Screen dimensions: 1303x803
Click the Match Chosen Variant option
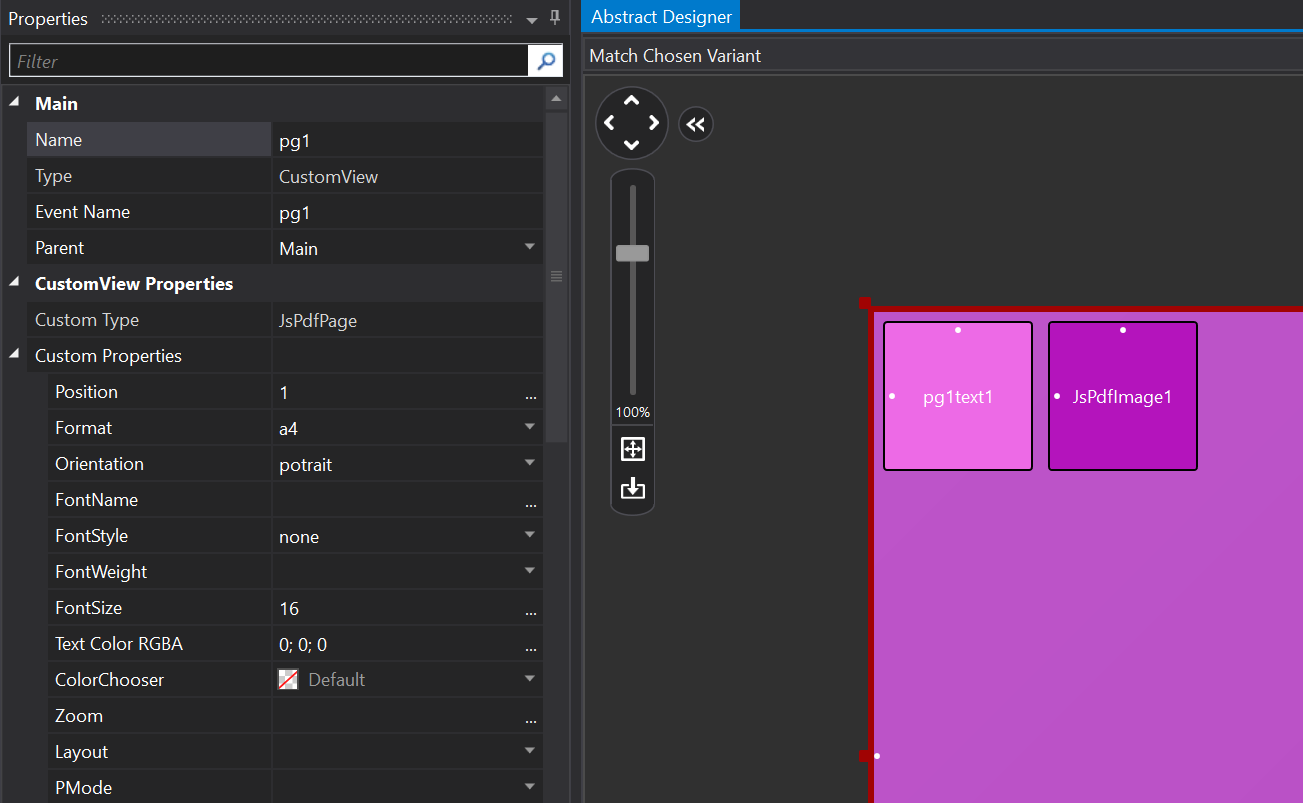tap(675, 56)
